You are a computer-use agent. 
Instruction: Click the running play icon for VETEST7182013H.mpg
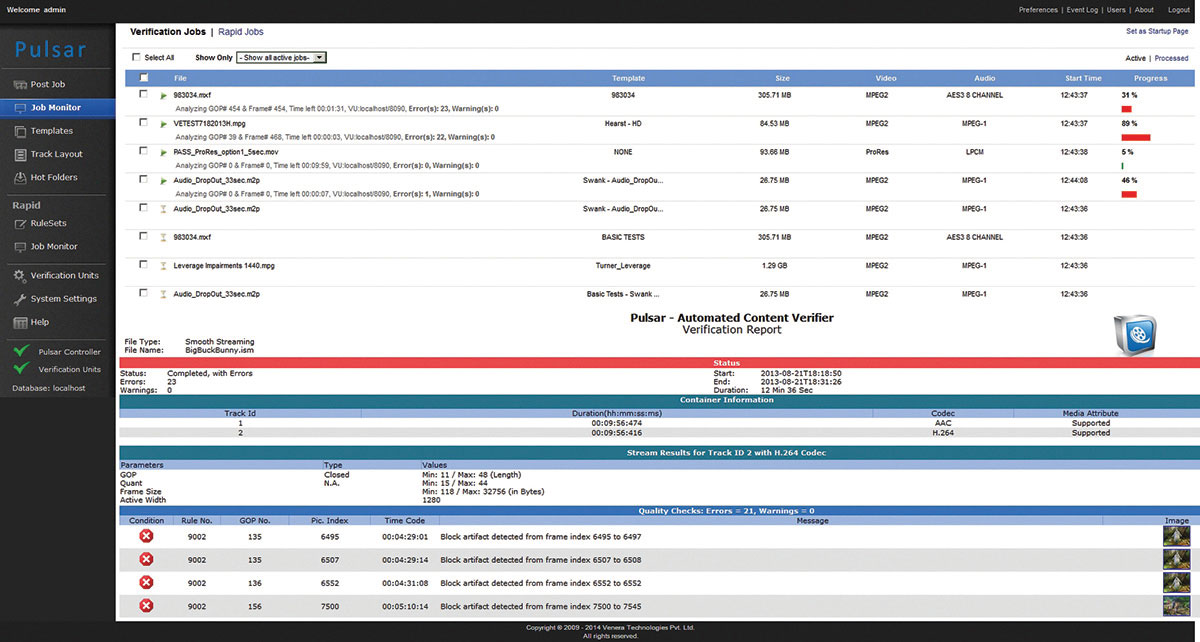click(x=163, y=123)
